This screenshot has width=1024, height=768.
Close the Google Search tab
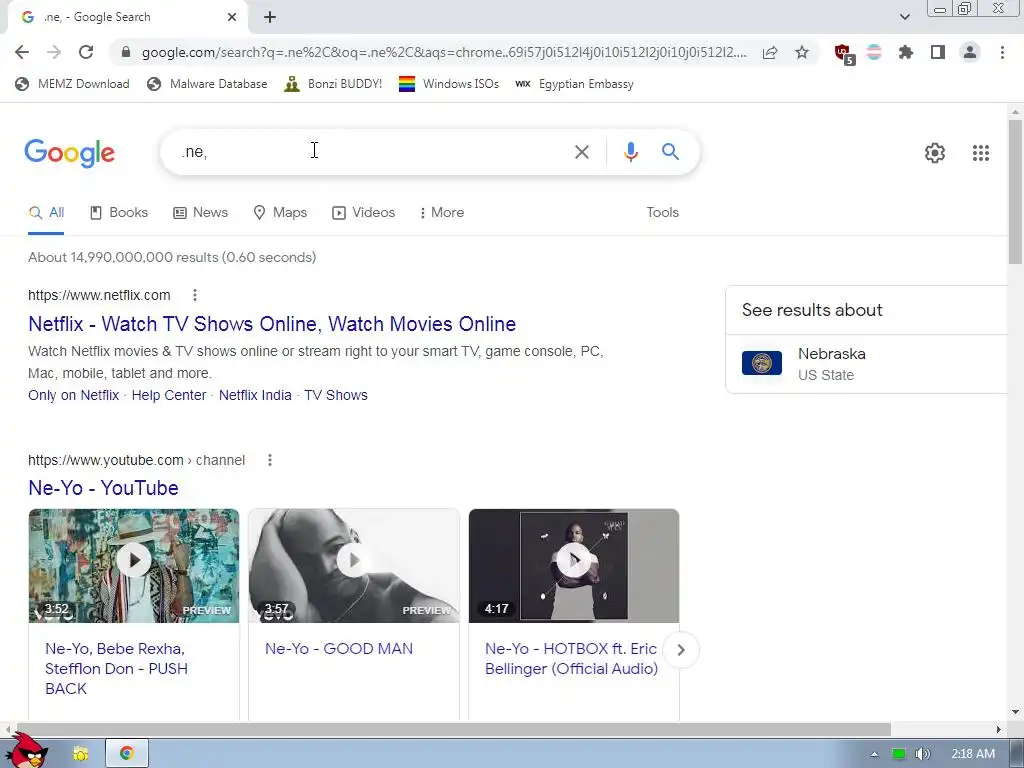tap(231, 17)
